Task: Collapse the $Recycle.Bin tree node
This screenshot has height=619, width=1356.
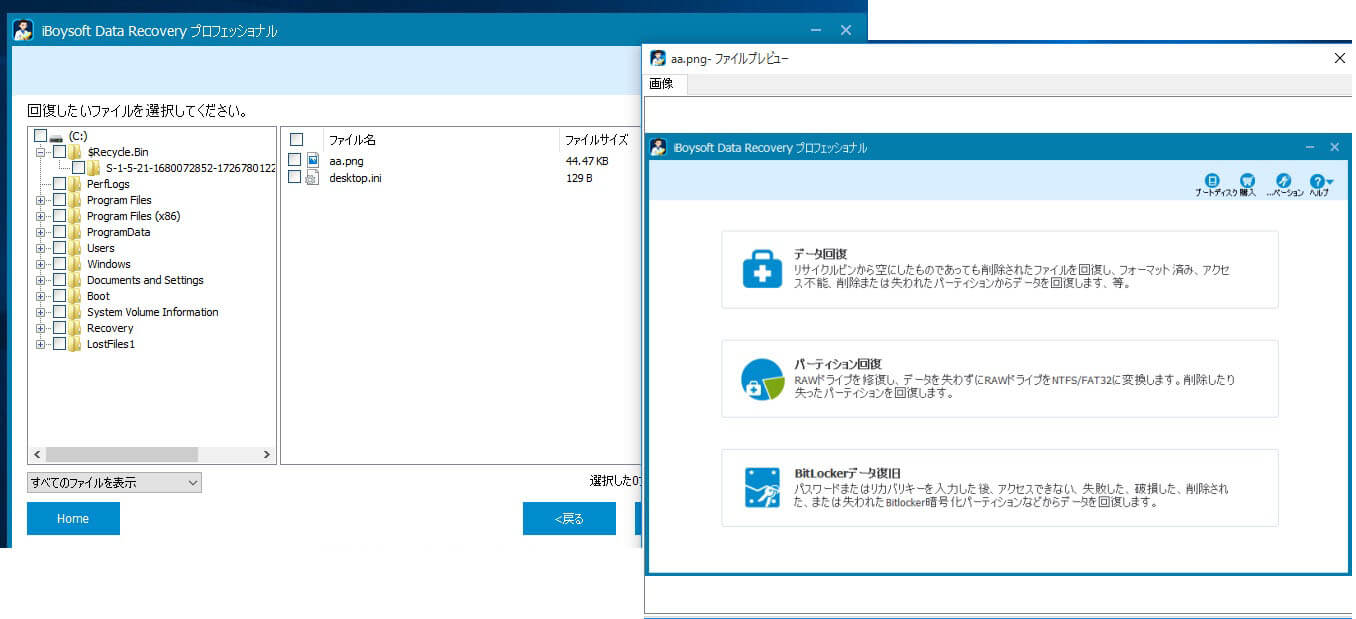Action: tap(41, 152)
